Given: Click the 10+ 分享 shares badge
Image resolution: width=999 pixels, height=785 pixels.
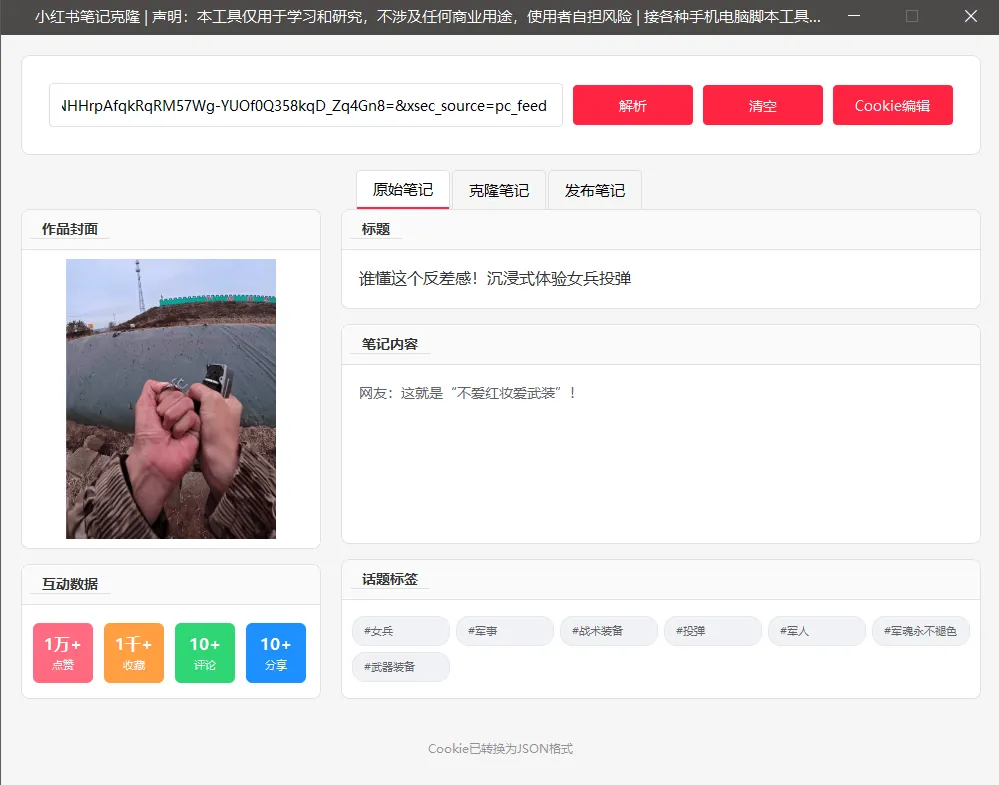Looking at the screenshot, I should point(275,653).
